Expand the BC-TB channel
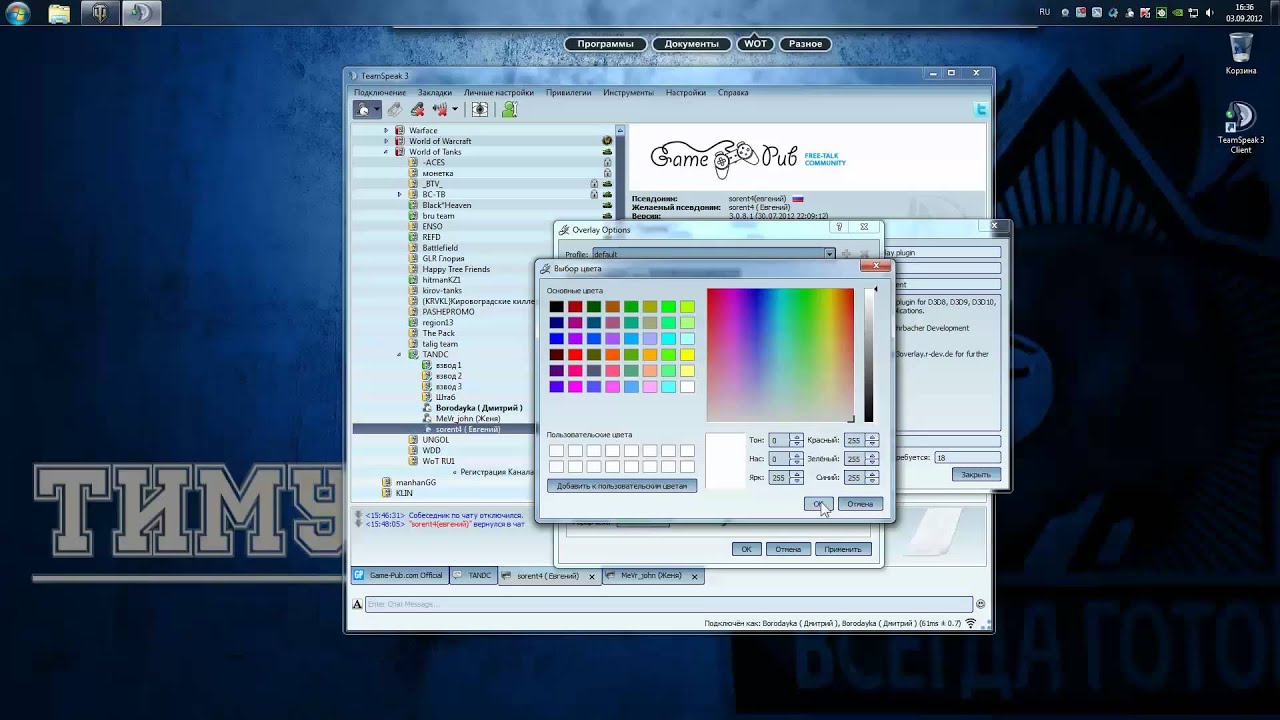 pyautogui.click(x=399, y=194)
